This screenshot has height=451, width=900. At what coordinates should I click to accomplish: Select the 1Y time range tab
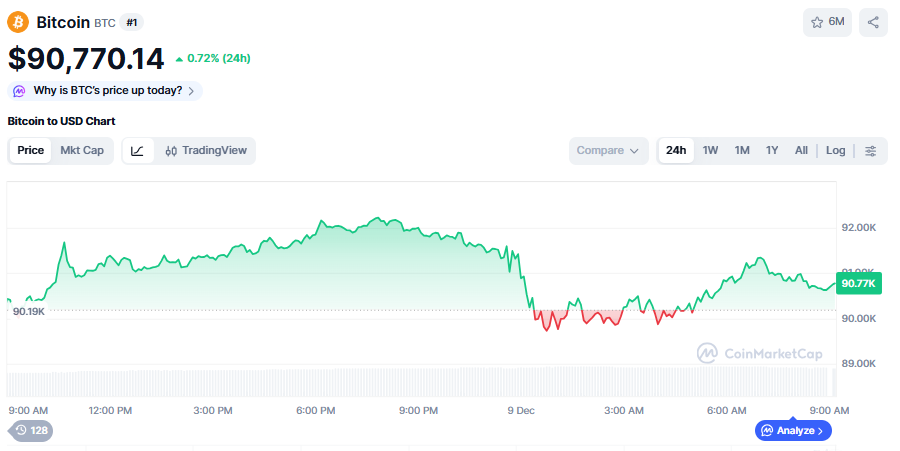pyautogui.click(x=772, y=151)
